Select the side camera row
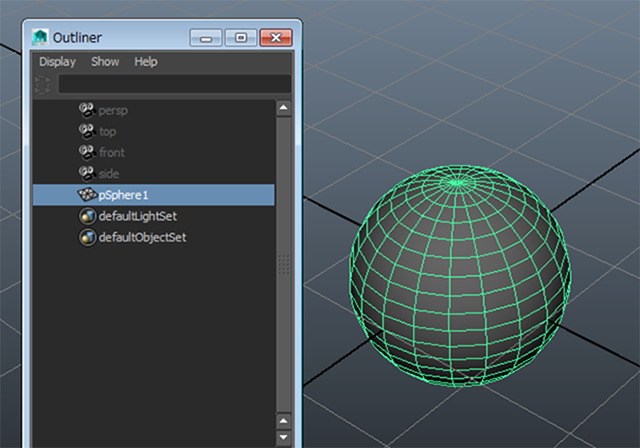Screen dimensions: 640x448 154,174
